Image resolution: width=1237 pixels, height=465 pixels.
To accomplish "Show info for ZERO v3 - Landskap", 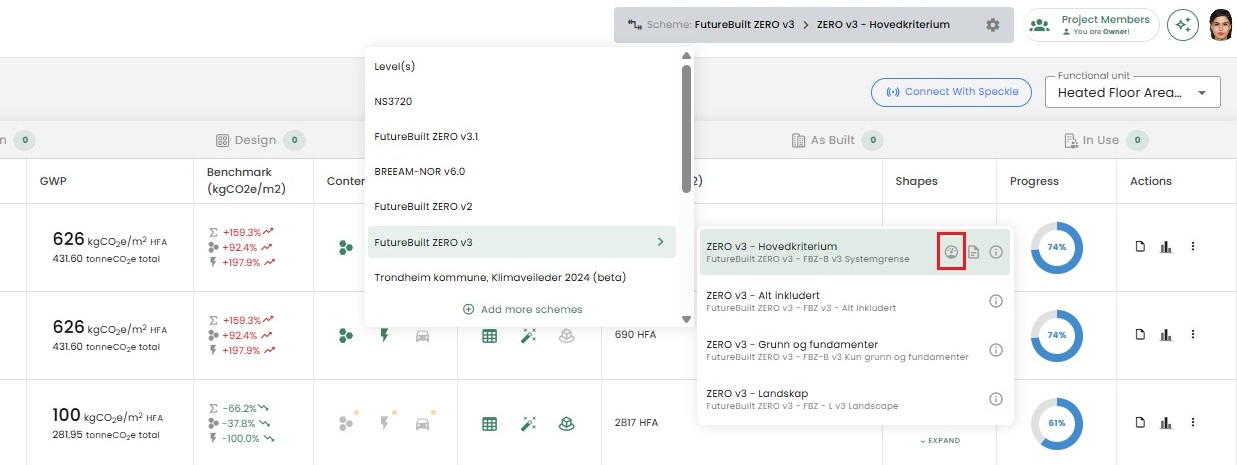I will click(995, 399).
